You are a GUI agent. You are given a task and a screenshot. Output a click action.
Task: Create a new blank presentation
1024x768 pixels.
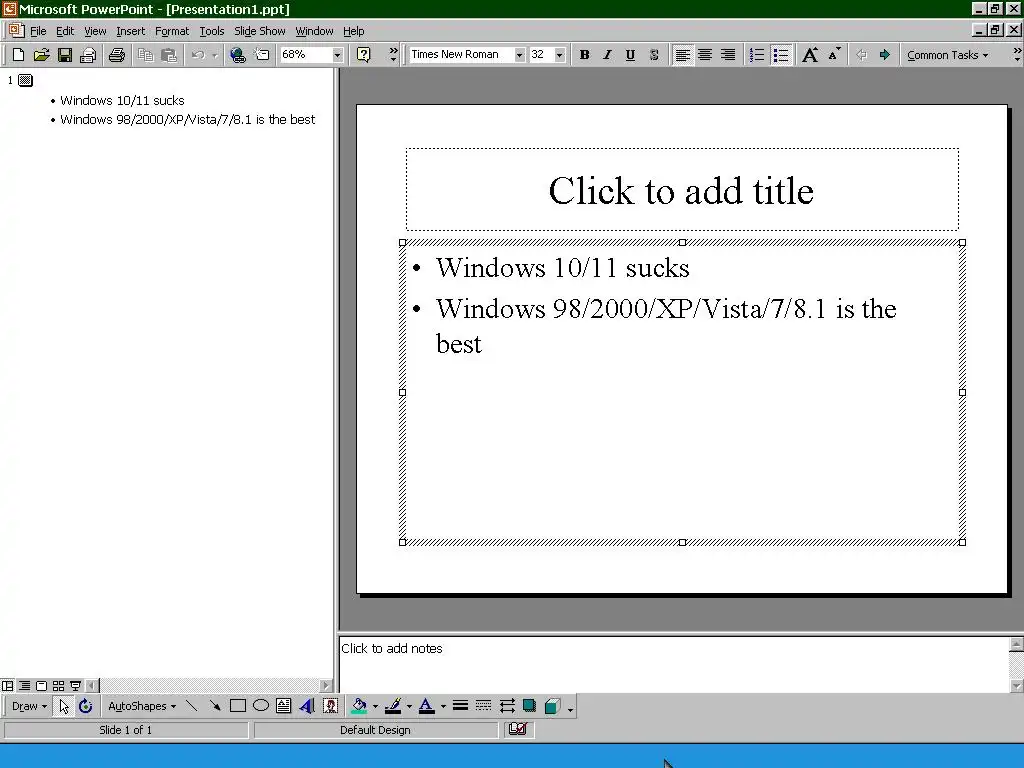point(18,55)
